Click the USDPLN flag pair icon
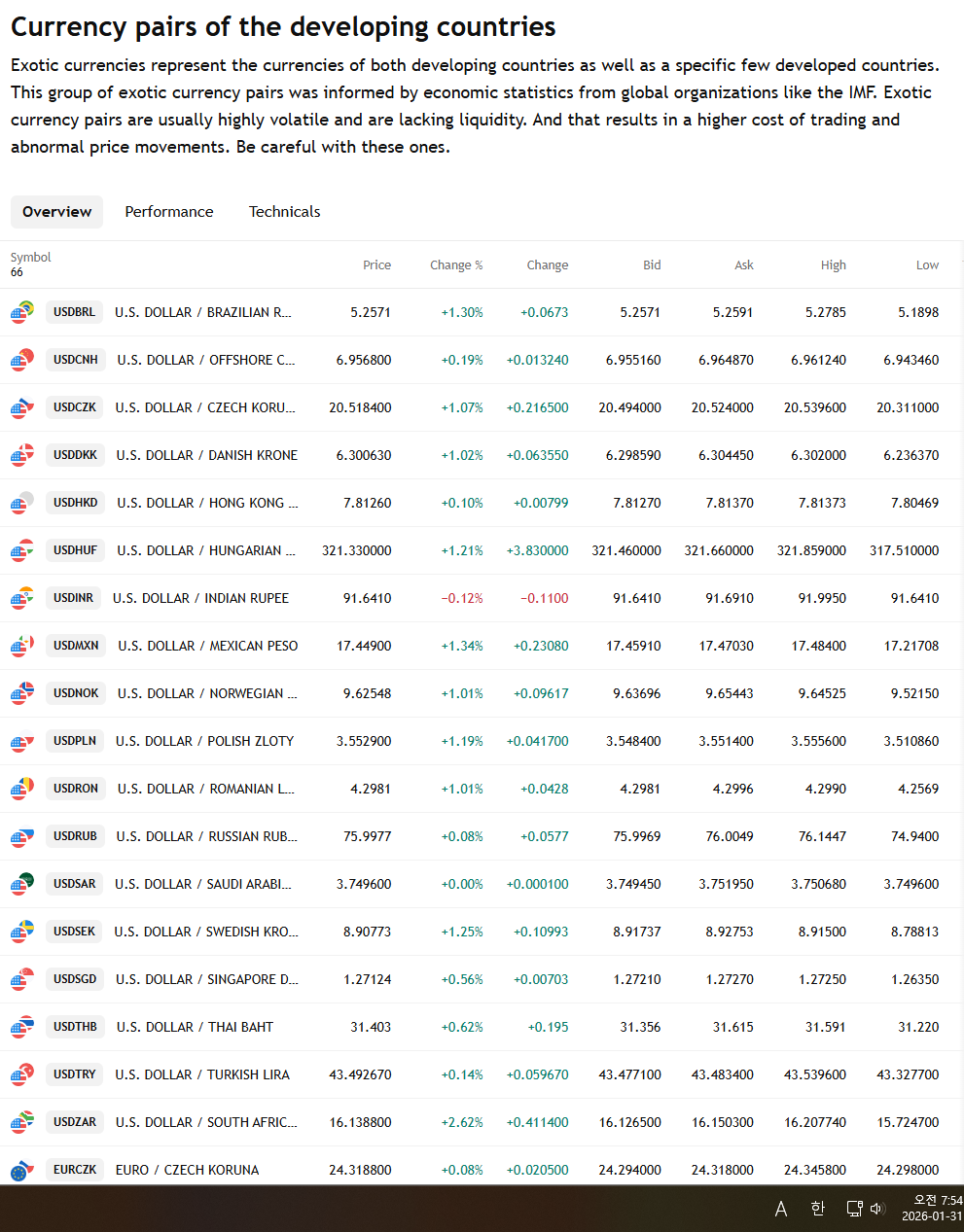The height and width of the screenshot is (1232, 964). [22, 741]
